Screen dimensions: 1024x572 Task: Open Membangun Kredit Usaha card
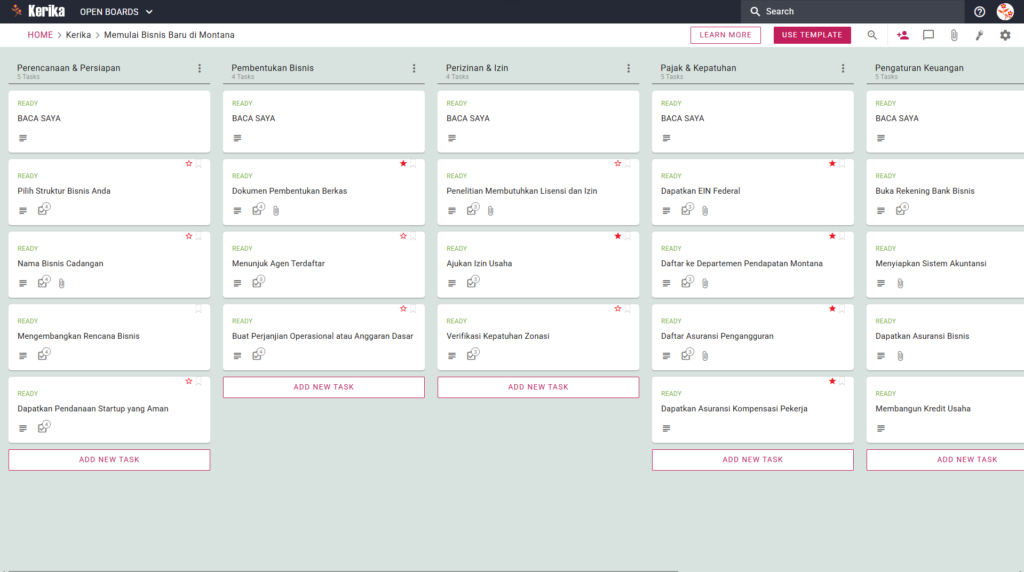pyautogui.click(x=945, y=409)
